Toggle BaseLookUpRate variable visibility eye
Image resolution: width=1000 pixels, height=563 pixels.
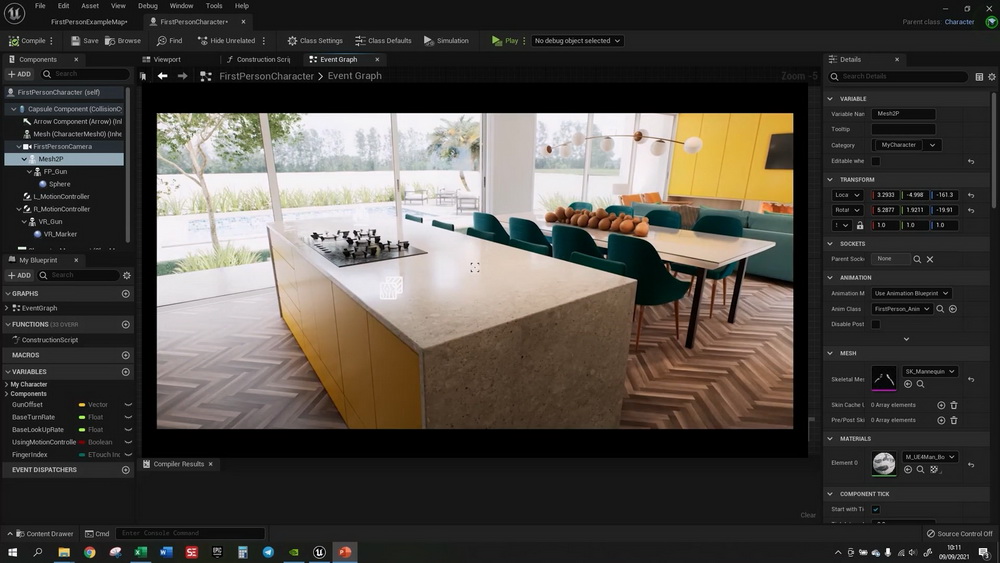point(128,430)
